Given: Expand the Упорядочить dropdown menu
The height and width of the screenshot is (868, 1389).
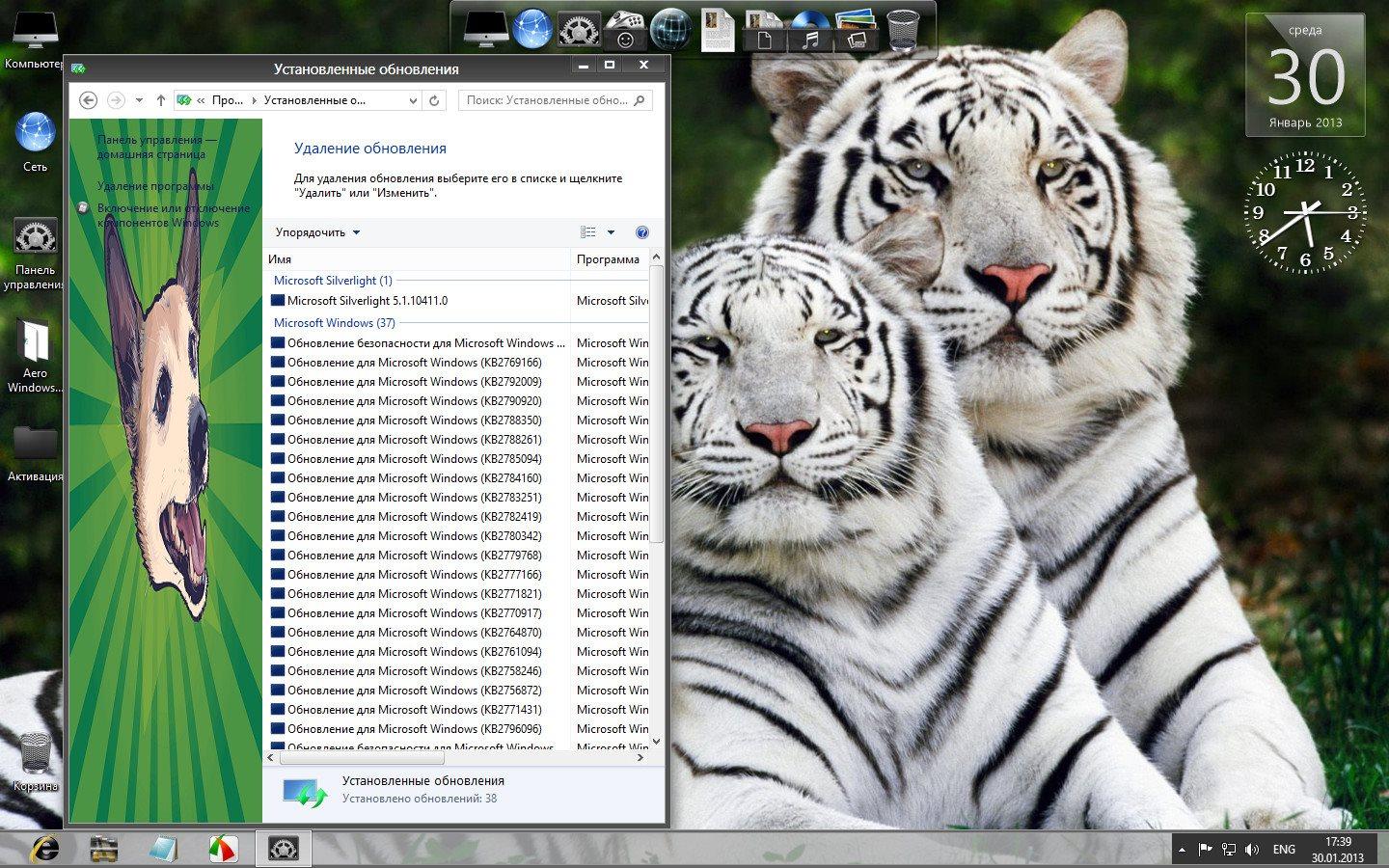Looking at the screenshot, I should [317, 232].
